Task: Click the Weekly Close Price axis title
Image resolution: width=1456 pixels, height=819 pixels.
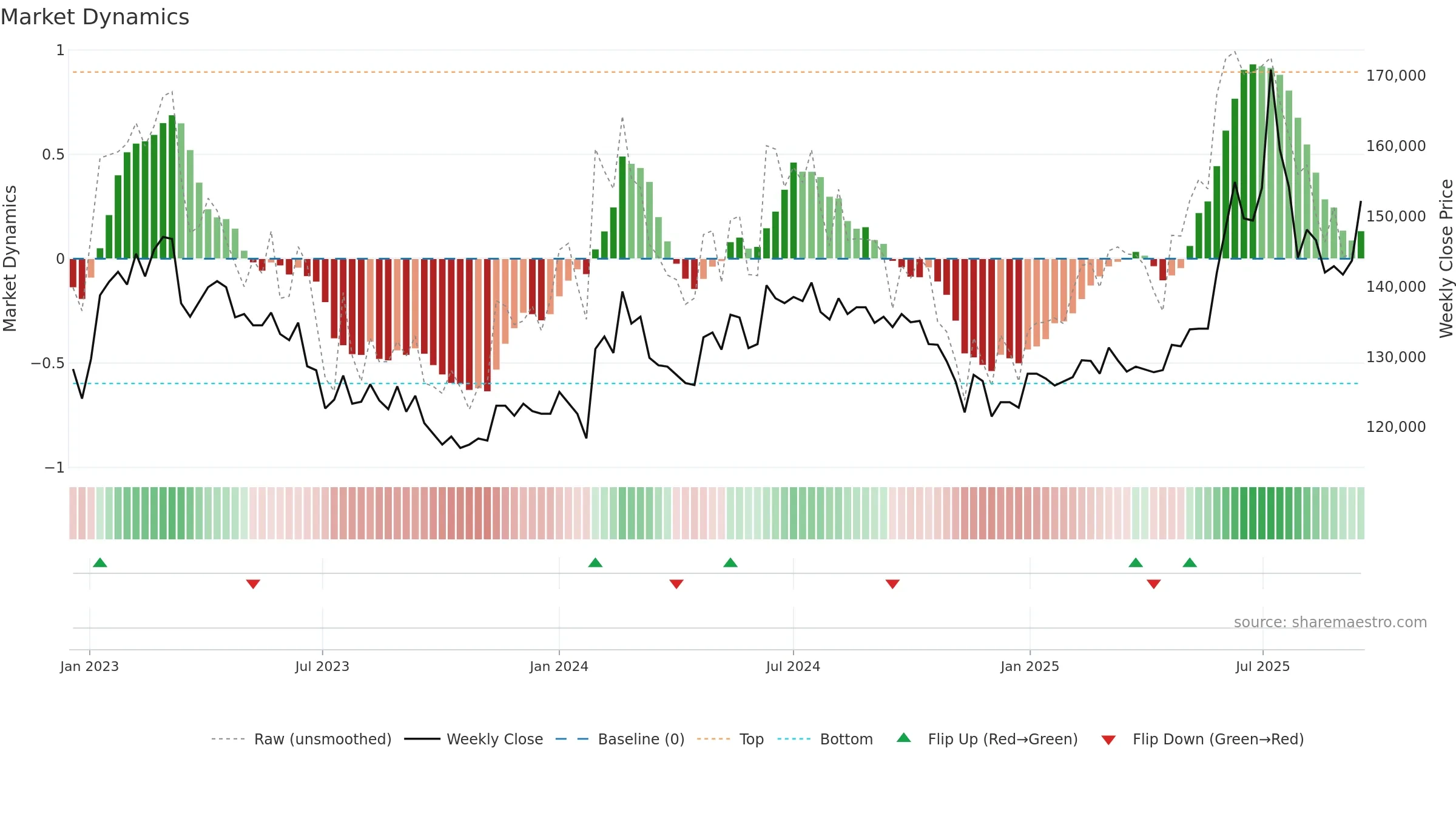Action: [1446, 258]
